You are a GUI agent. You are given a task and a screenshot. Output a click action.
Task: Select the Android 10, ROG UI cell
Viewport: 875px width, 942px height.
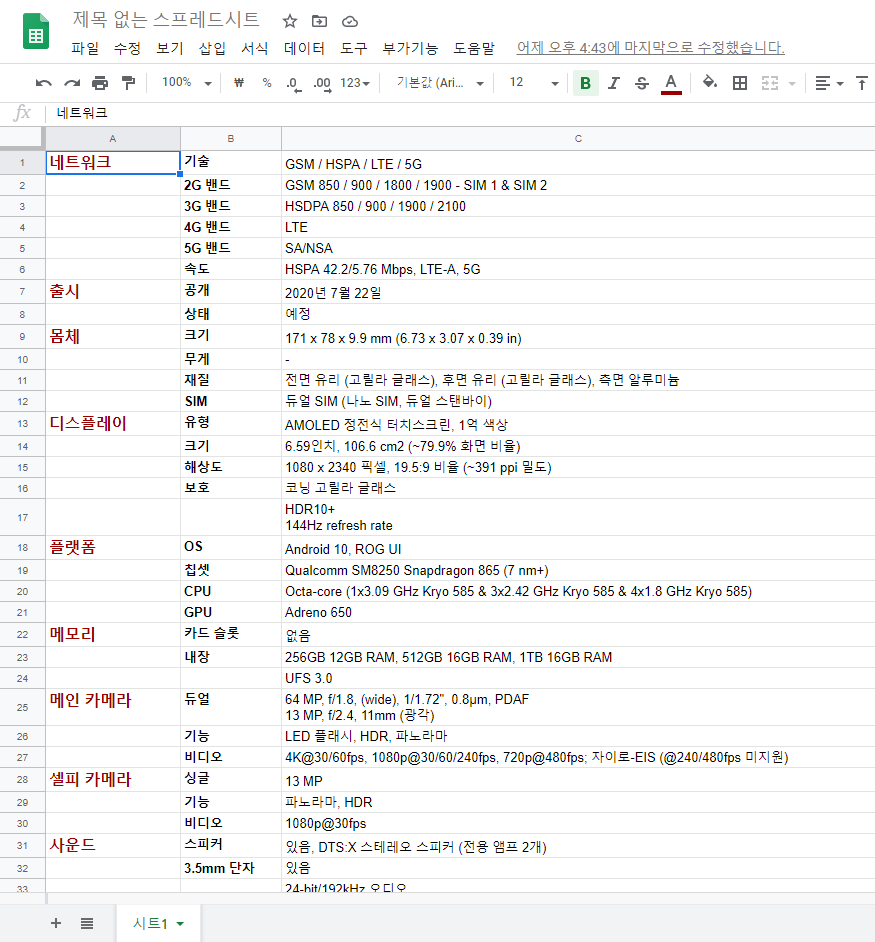578,548
